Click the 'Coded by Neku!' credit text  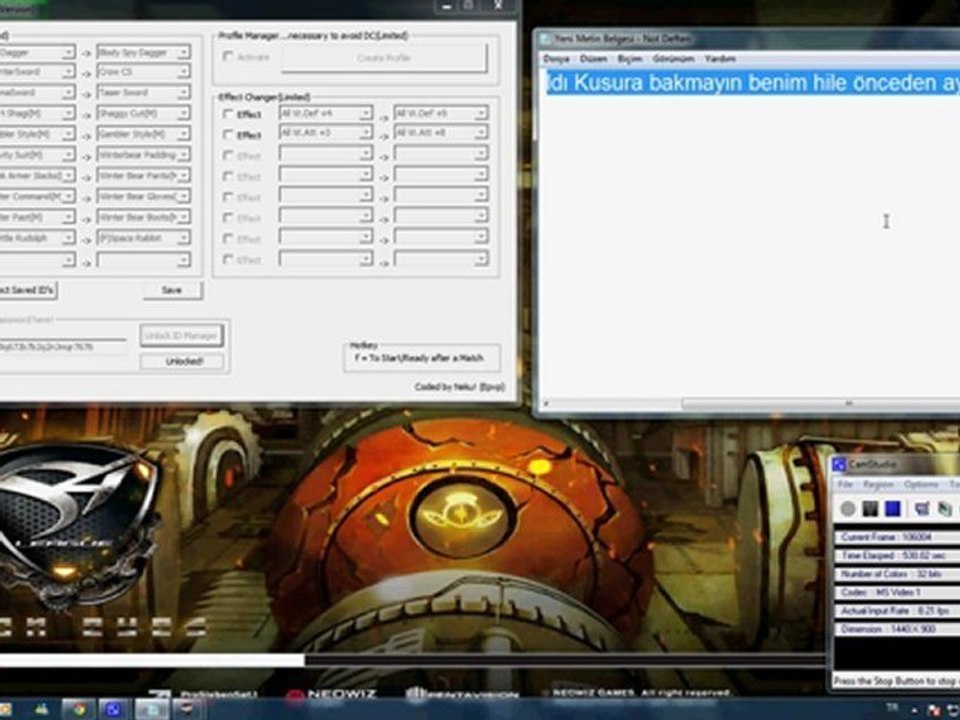pos(459,387)
